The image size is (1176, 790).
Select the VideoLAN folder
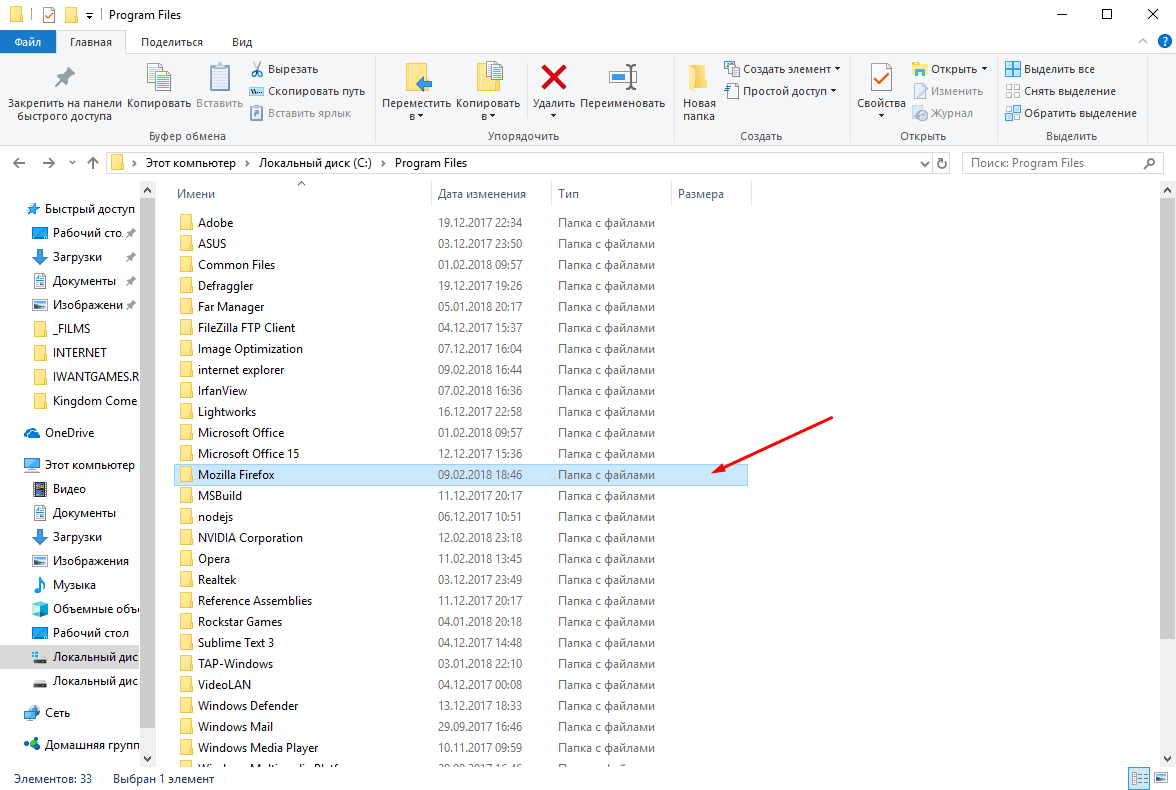coord(460,685)
